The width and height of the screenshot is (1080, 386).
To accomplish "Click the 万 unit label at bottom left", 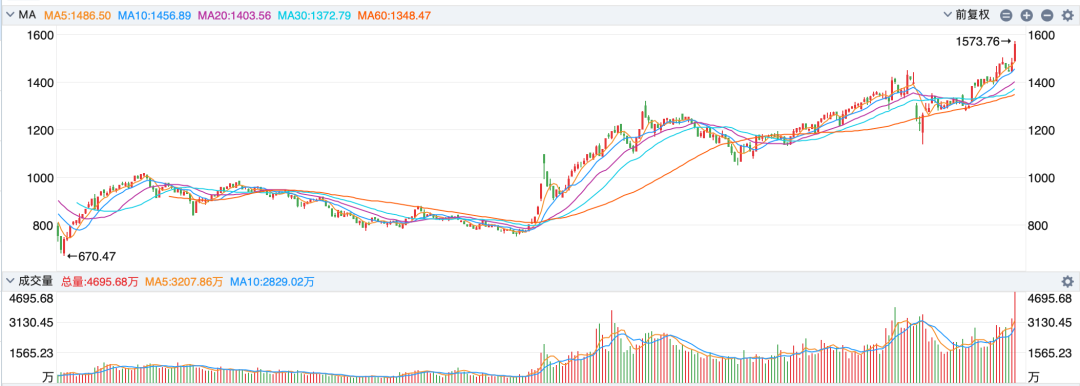I will tap(48, 377).
